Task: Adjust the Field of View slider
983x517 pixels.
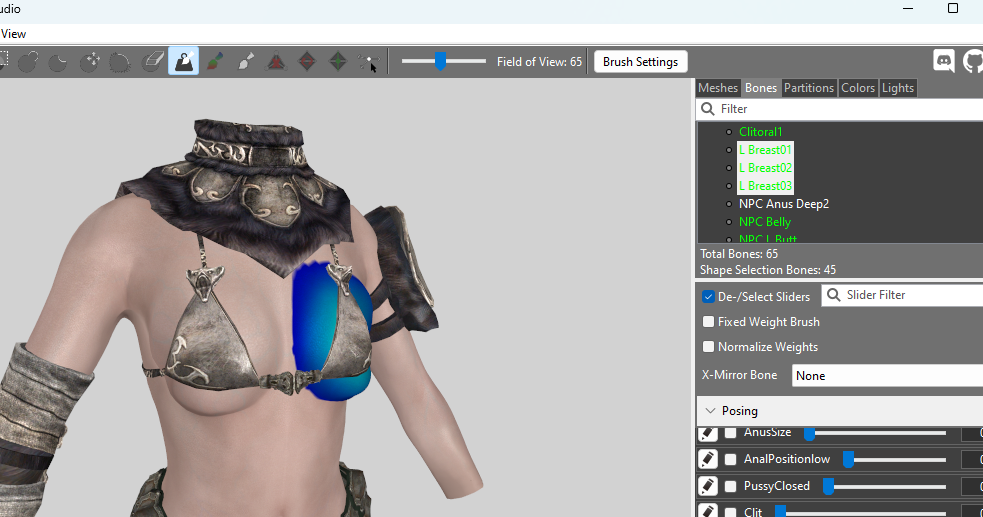Action: 443,61
